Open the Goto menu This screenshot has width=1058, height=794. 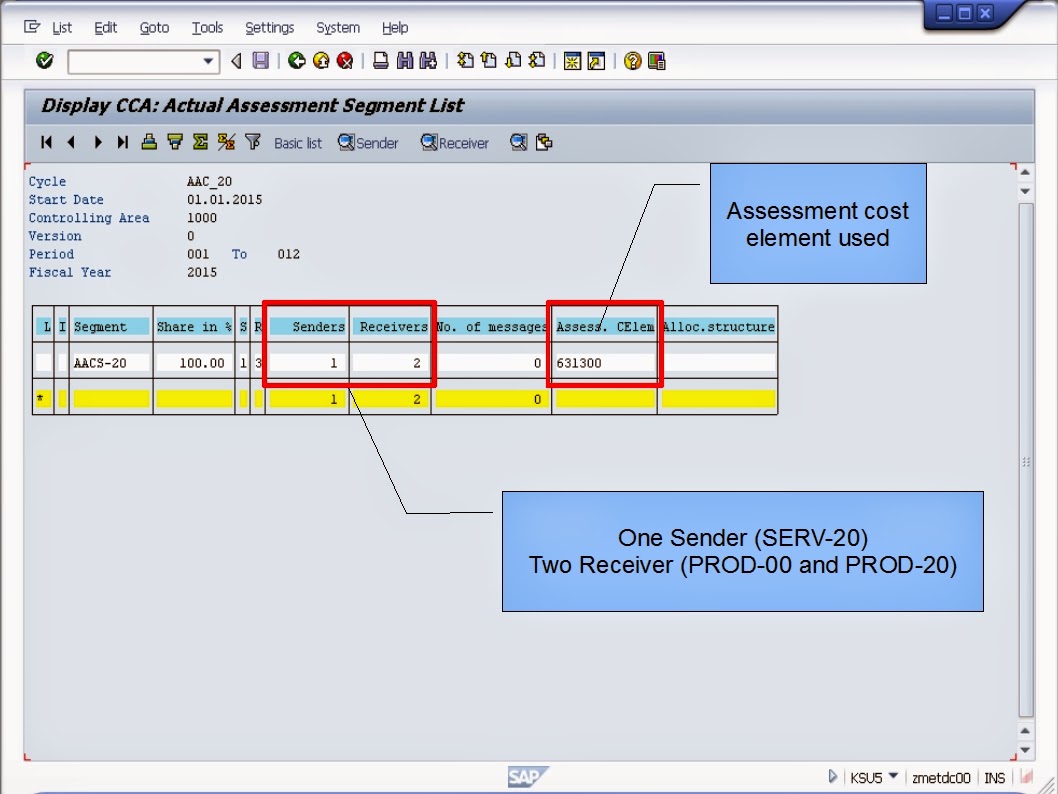click(x=154, y=28)
